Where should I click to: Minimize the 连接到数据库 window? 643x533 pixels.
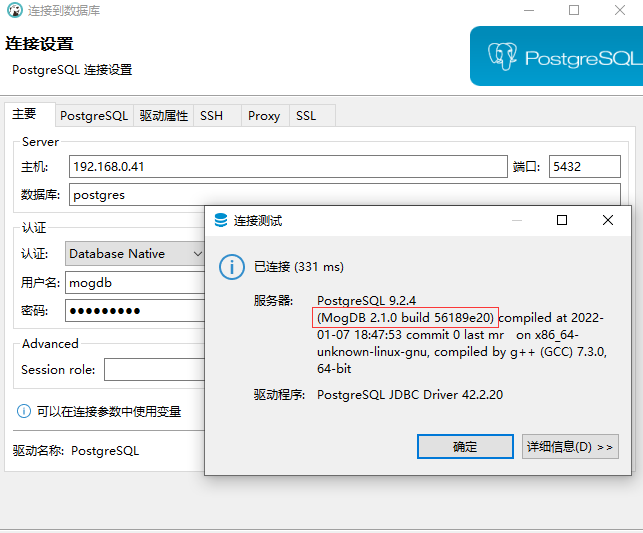point(529,10)
